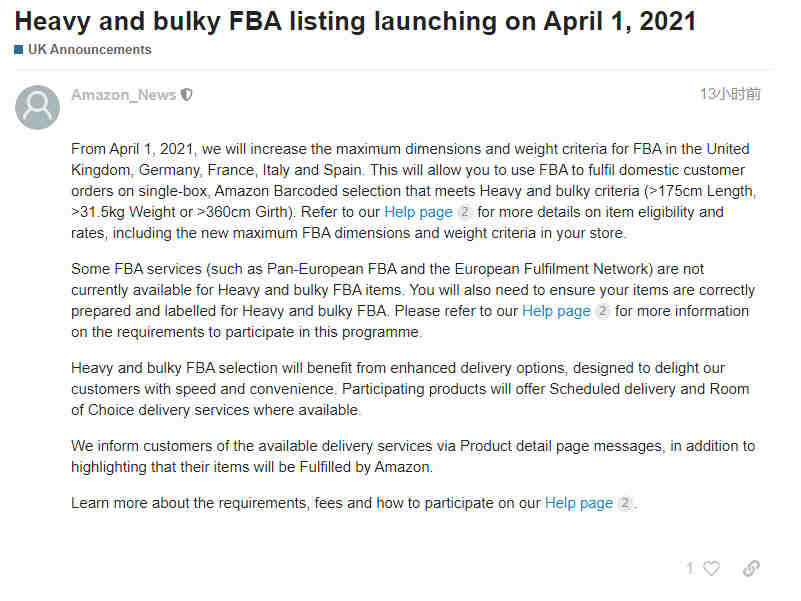Viewport: 801px width, 601px height.
Task: Like the post with heart icon
Action: (711, 568)
